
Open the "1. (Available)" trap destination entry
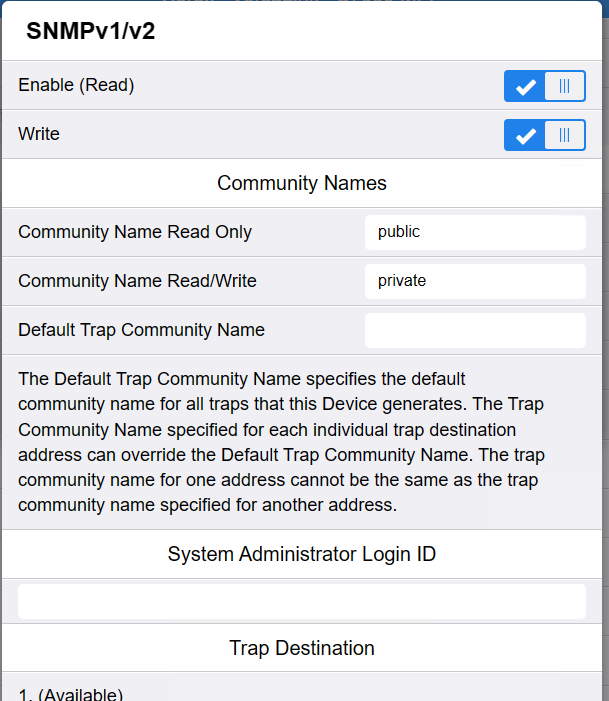(71, 694)
